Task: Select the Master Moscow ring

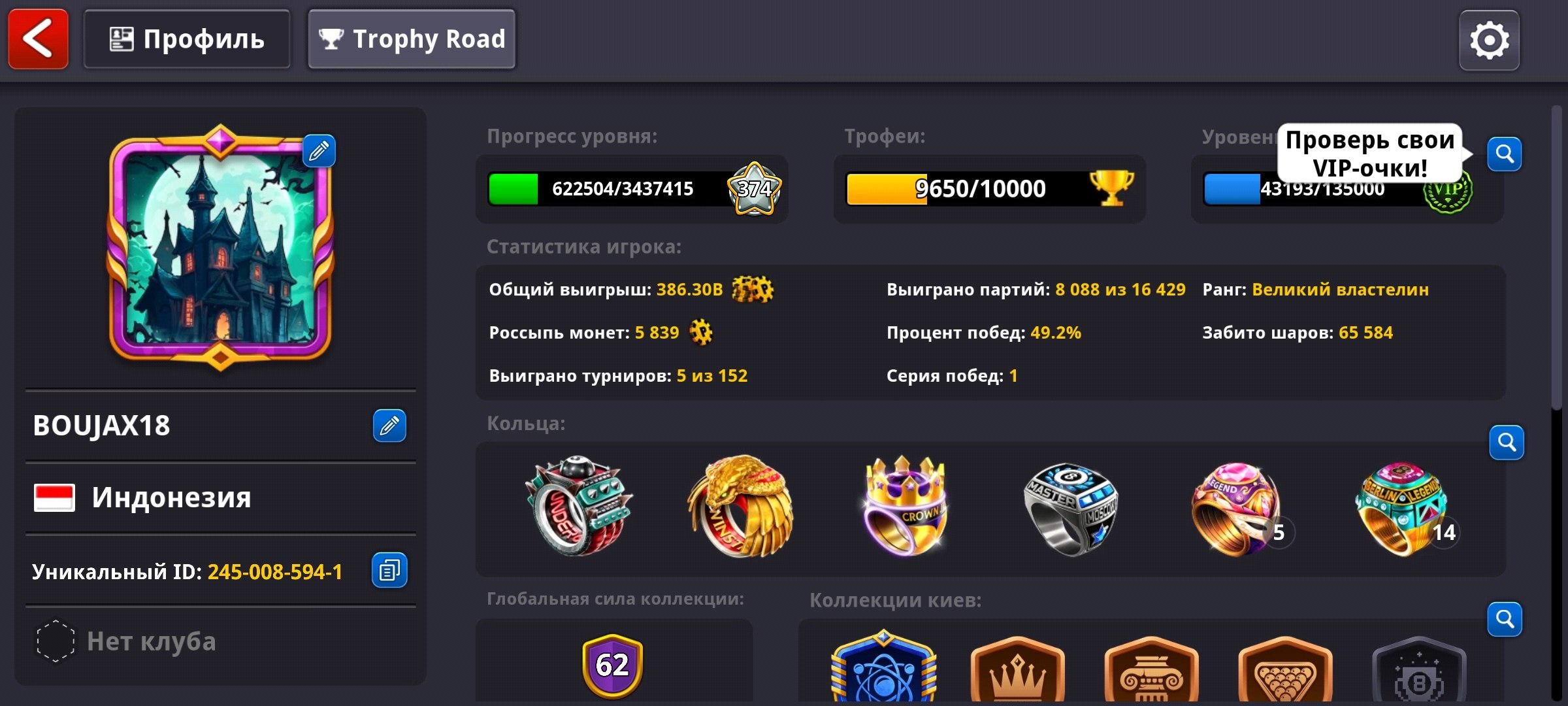Action: [1071, 509]
